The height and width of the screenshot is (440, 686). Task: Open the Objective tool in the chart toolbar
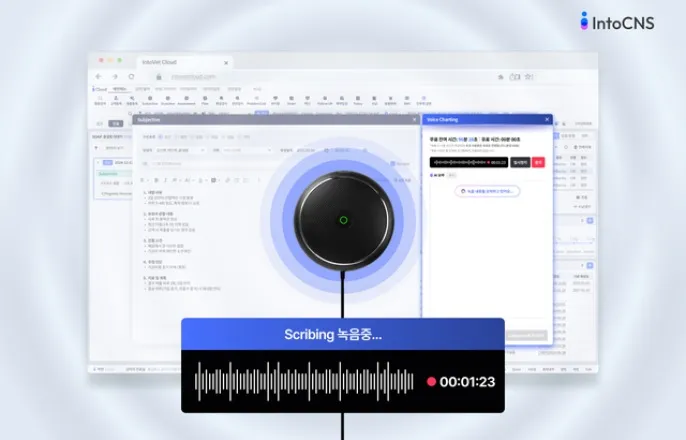click(168, 101)
